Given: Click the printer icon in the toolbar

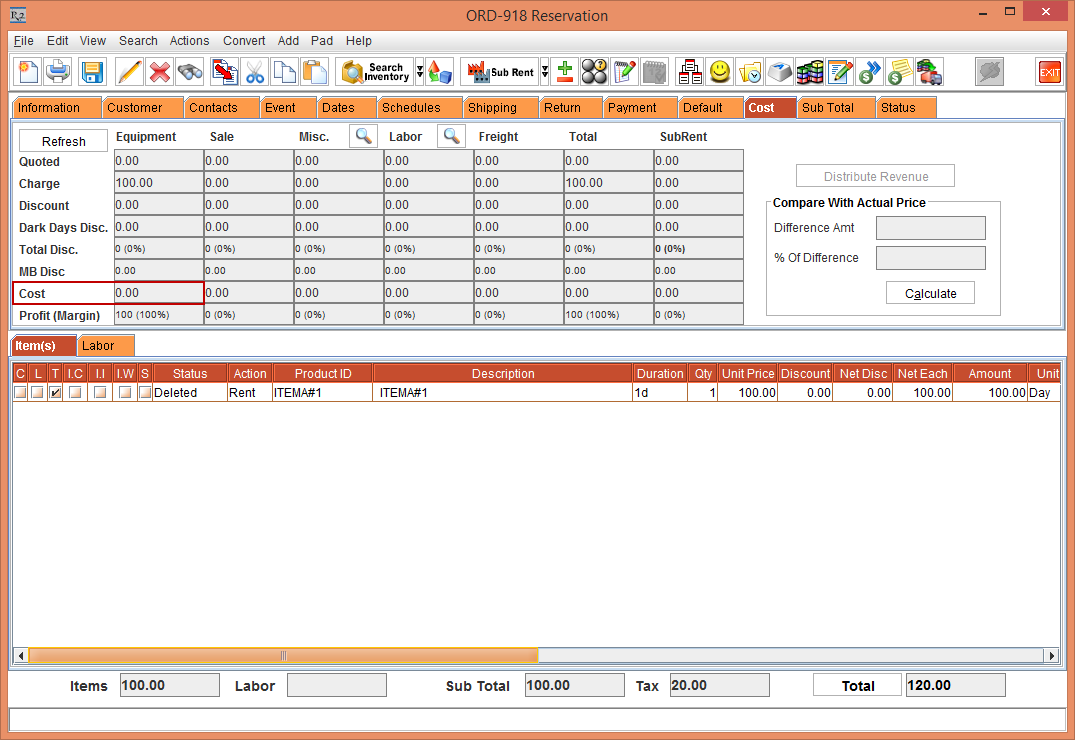Looking at the screenshot, I should (59, 72).
